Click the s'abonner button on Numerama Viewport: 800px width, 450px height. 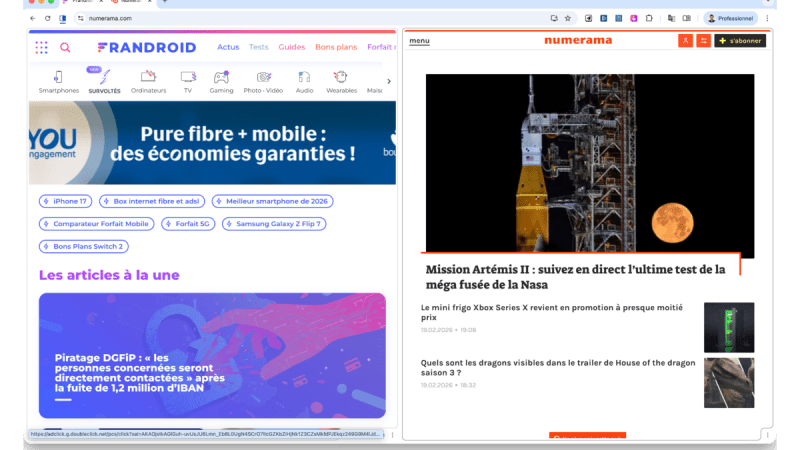[x=740, y=41]
